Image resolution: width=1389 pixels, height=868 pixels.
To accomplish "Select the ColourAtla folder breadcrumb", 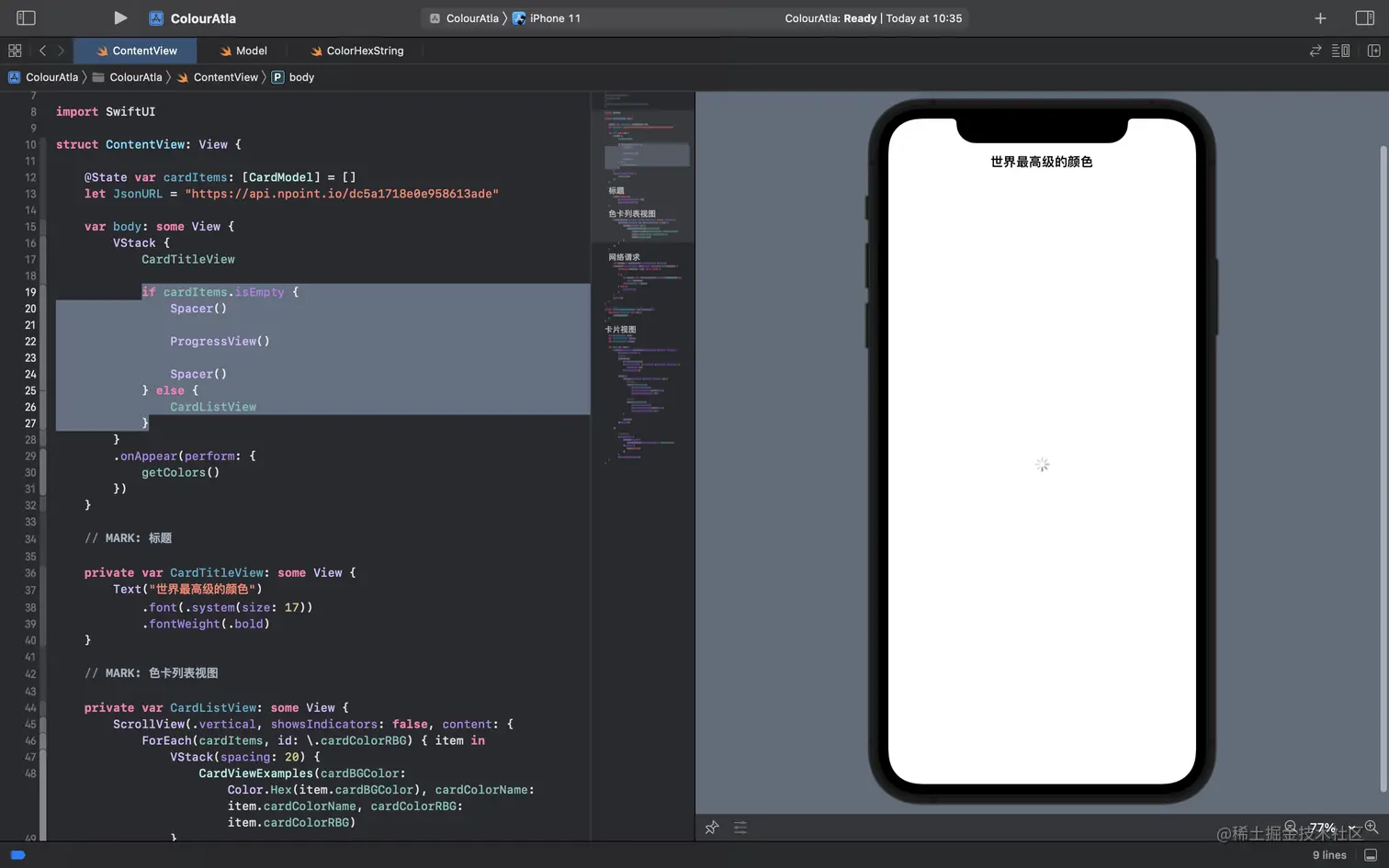I will pos(127,77).
